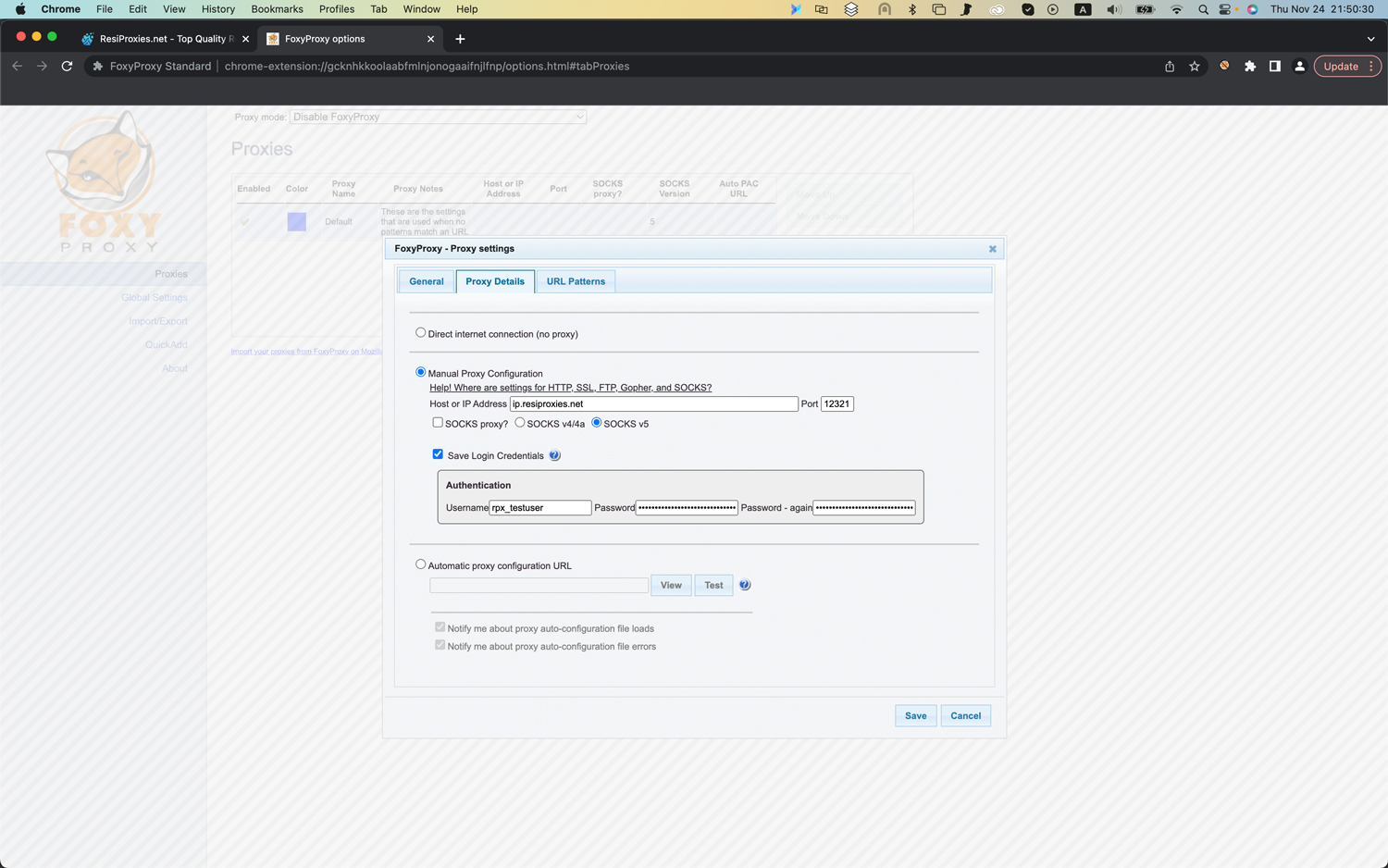Choose SOCKS v4/4a radio button
Viewport: 1388px width, 868px height.
coord(520,423)
